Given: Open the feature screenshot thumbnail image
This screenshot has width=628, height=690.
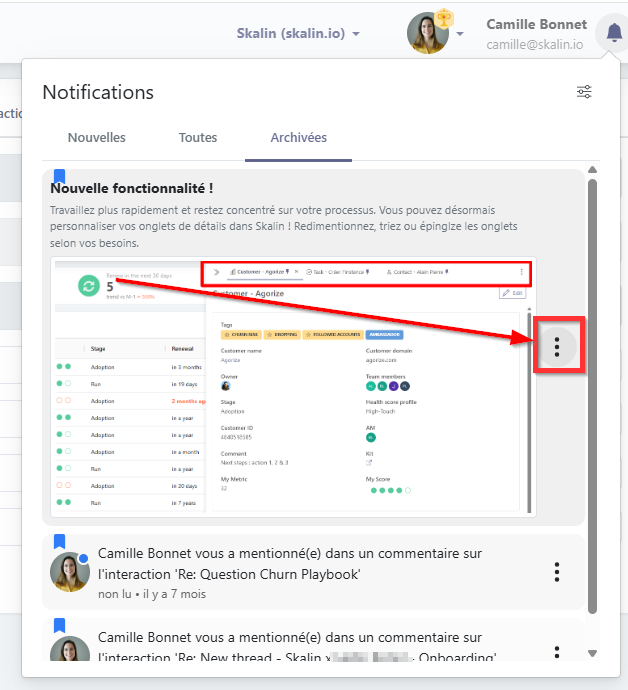Looking at the screenshot, I should (293, 387).
